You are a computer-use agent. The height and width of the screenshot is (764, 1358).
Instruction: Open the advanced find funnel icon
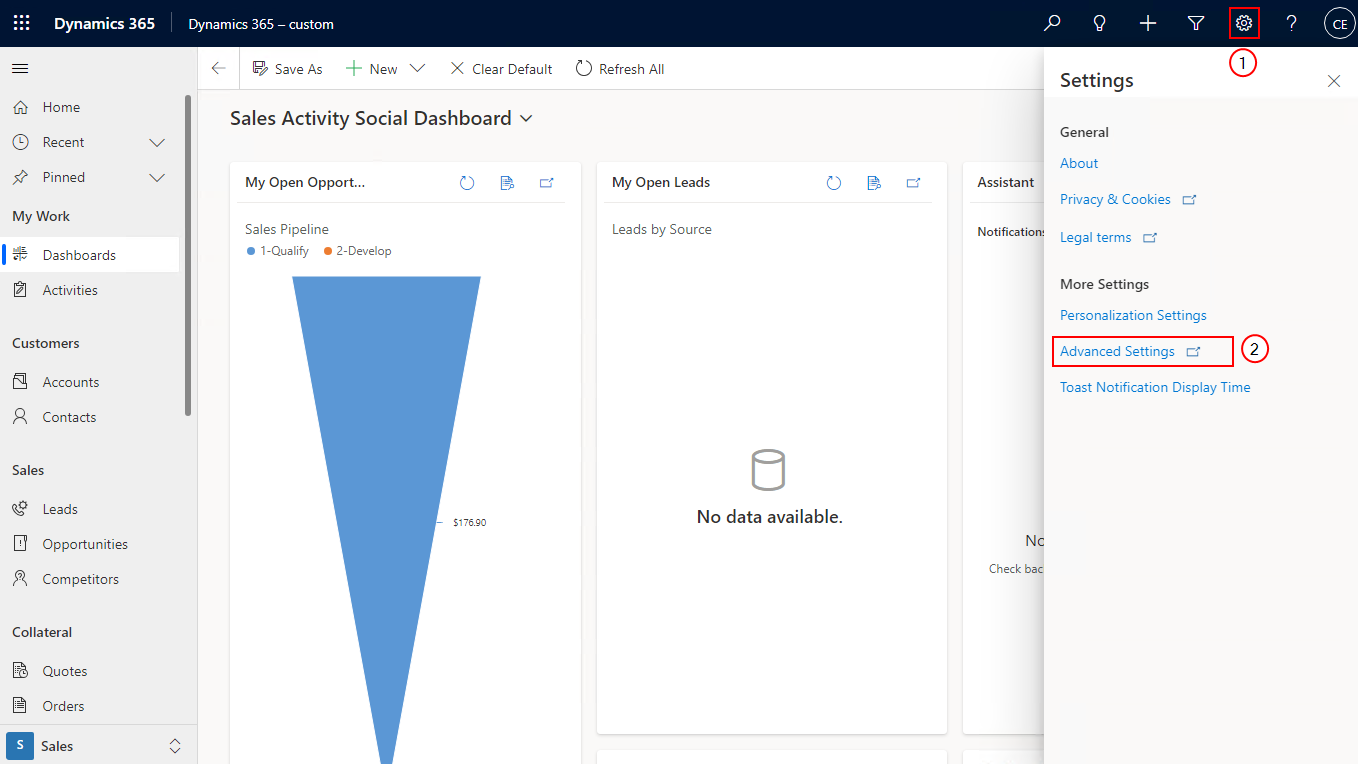[1196, 23]
